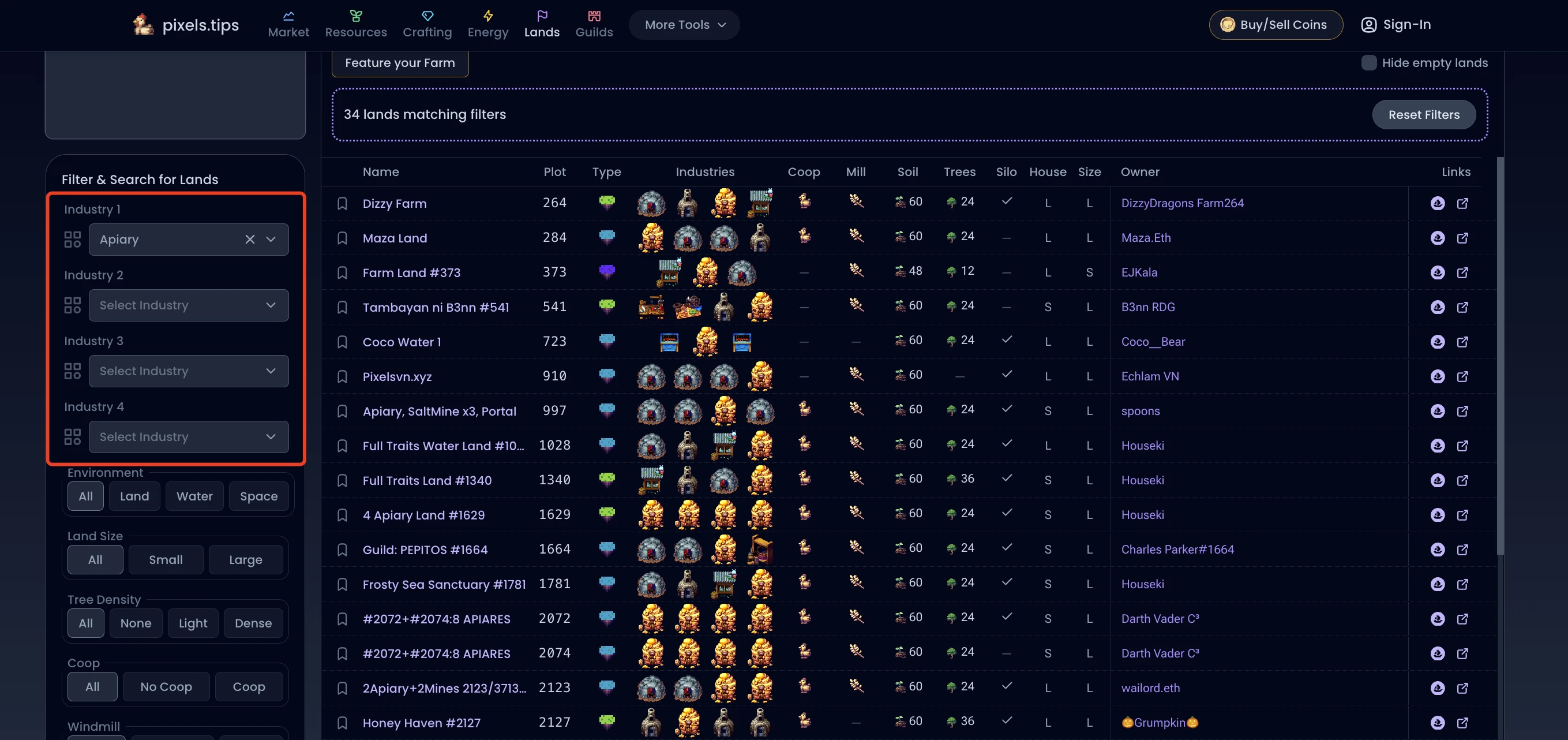This screenshot has width=1568, height=740.
Task: Select Water environment filter
Action: [194, 496]
